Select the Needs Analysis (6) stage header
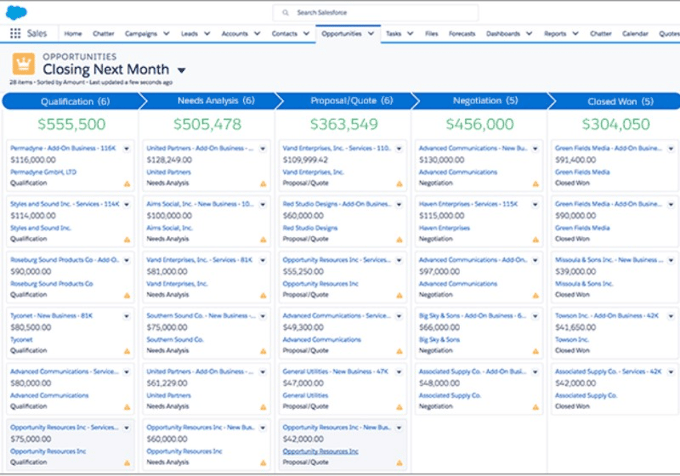 [x=213, y=101]
